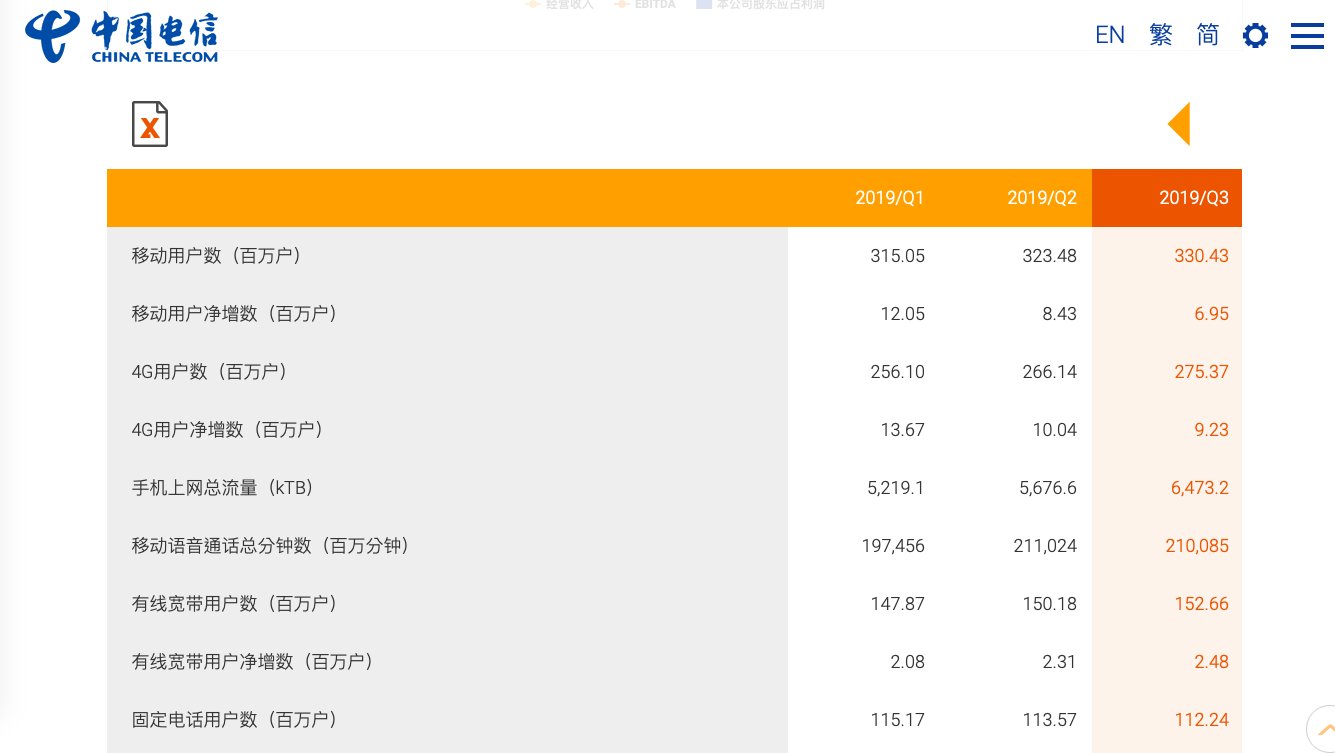The height and width of the screenshot is (753, 1335).
Task: Click the China Telecom logo
Action: point(121,37)
